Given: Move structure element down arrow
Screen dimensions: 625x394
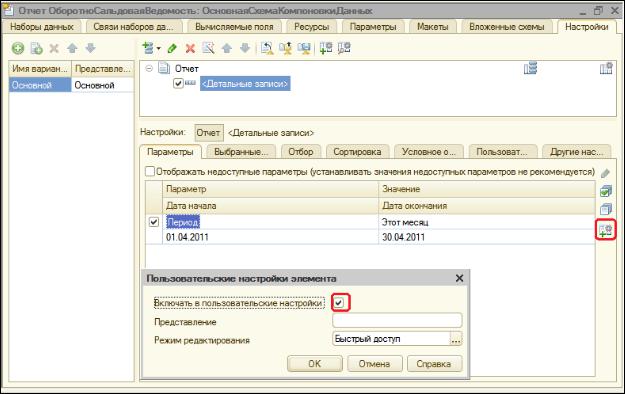Looking at the screenshot, I should [x=245, y=48].
